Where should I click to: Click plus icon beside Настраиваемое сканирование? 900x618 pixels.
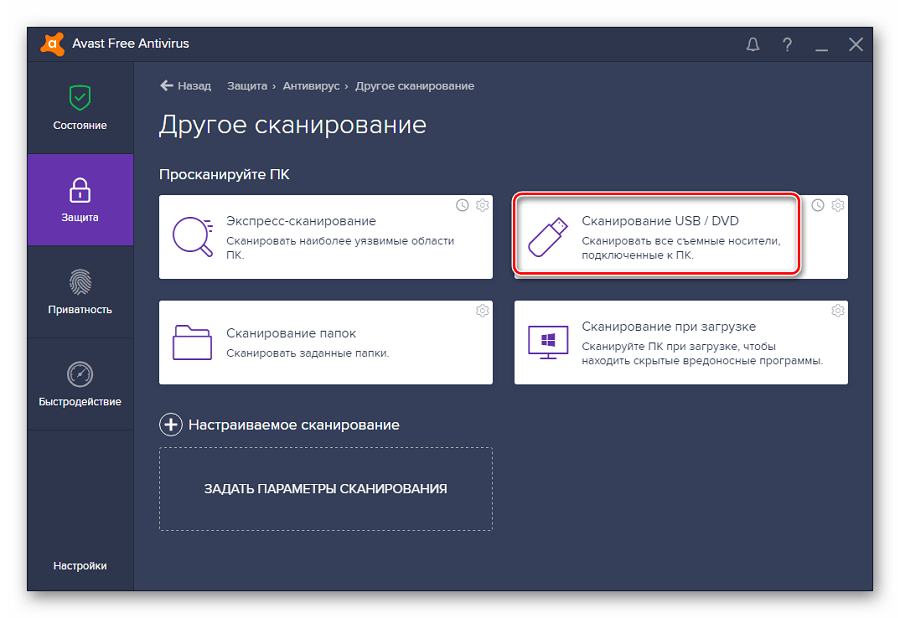pos(171,425)
